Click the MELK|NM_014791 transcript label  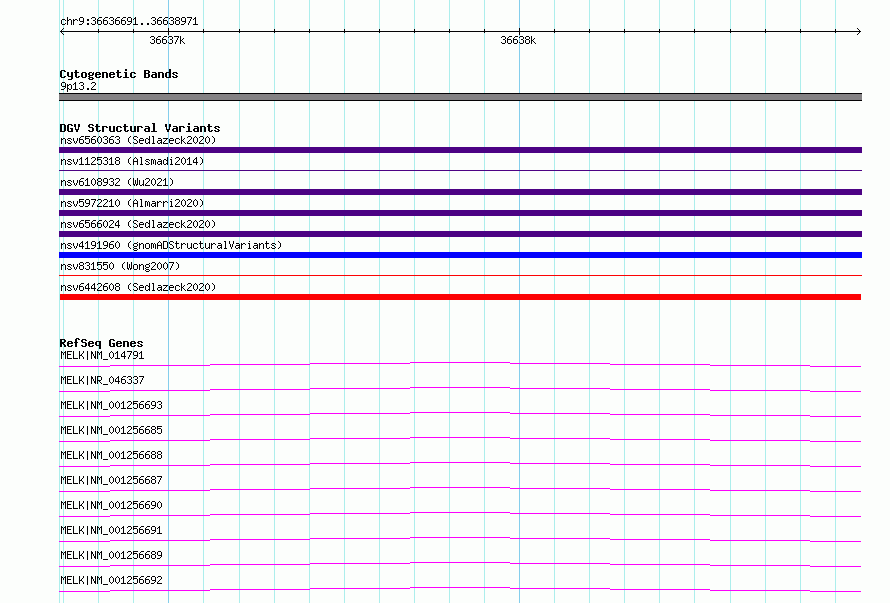(x=102, y=355)
